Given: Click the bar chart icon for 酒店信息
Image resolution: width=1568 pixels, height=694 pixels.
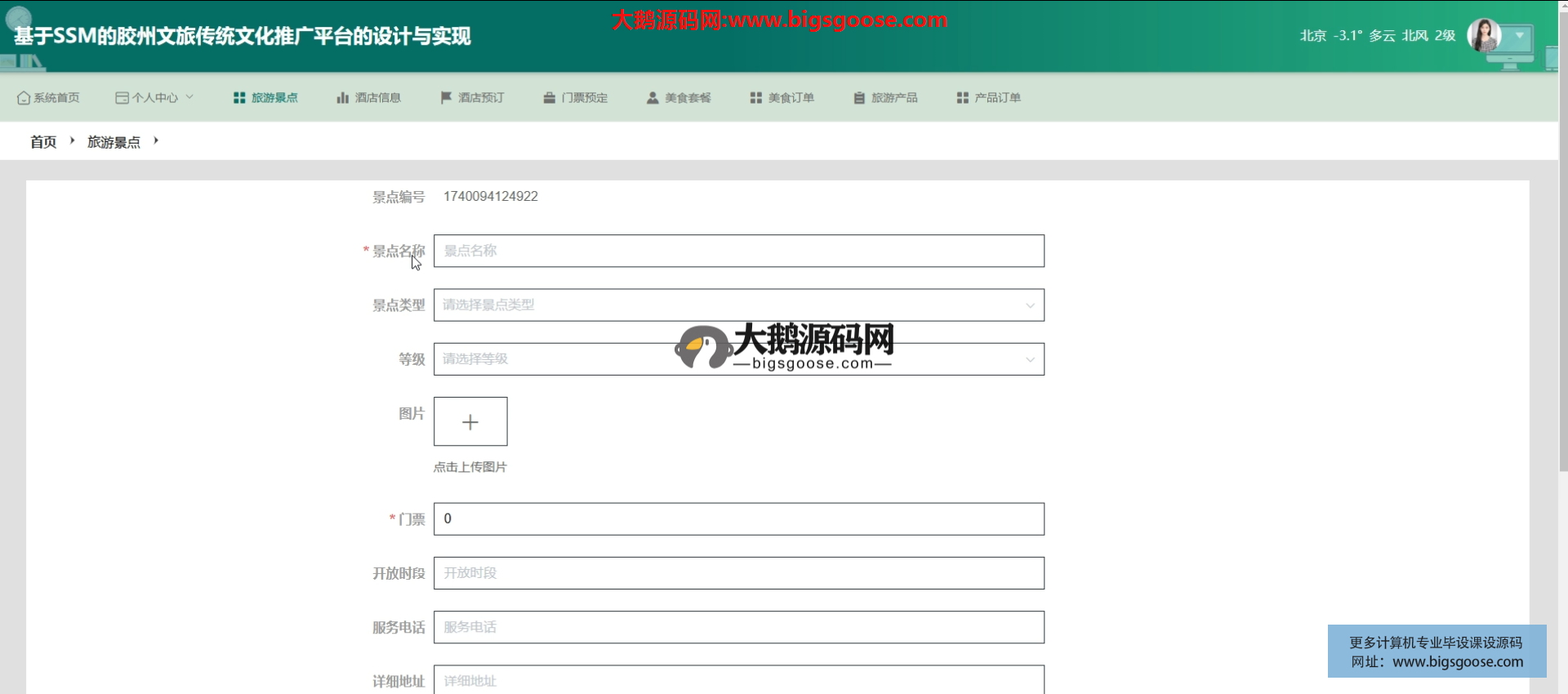Looking at the screenshot, I should 342,98.
